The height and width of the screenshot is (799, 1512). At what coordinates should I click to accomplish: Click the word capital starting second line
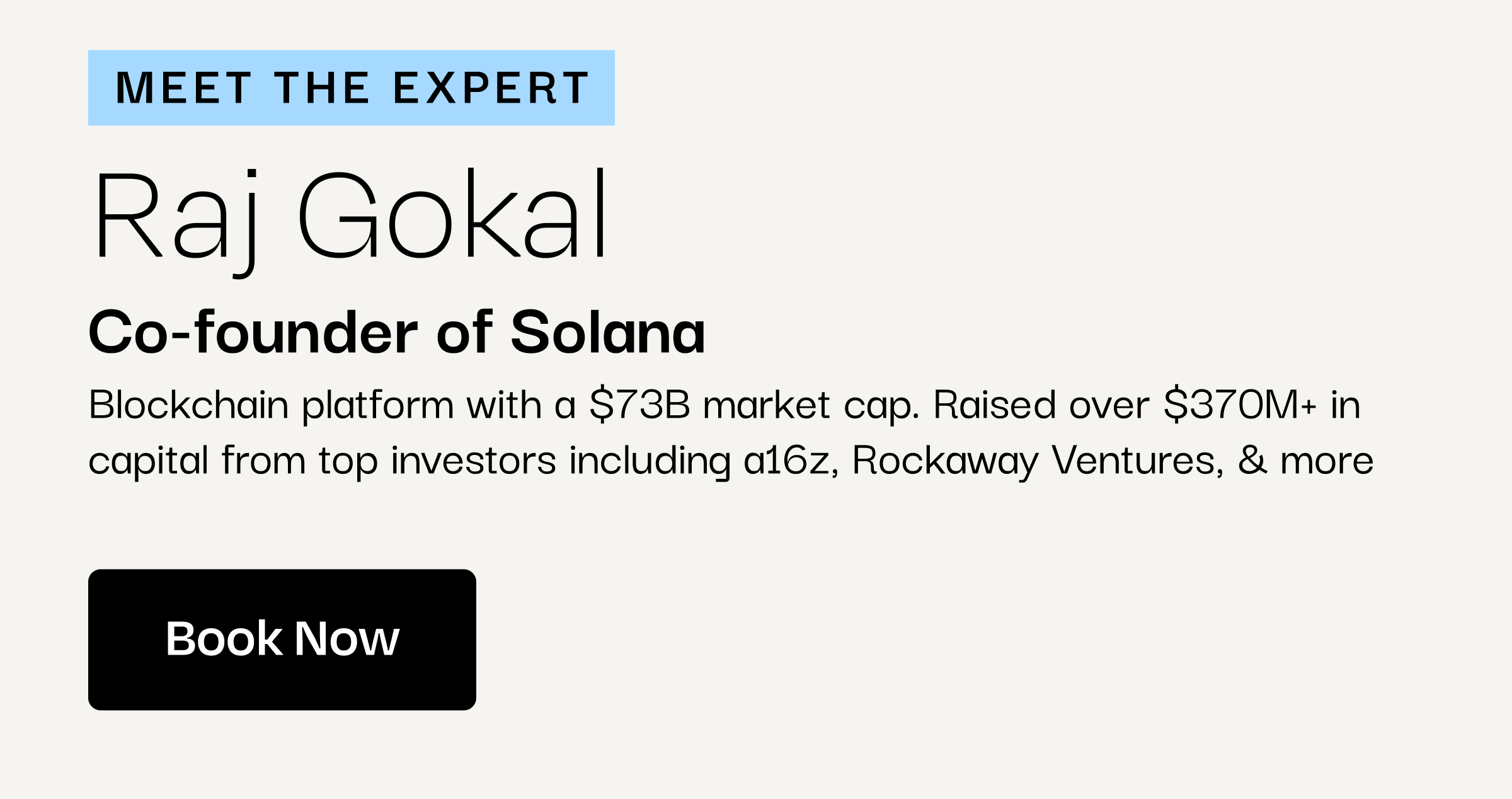click(149, 461)
